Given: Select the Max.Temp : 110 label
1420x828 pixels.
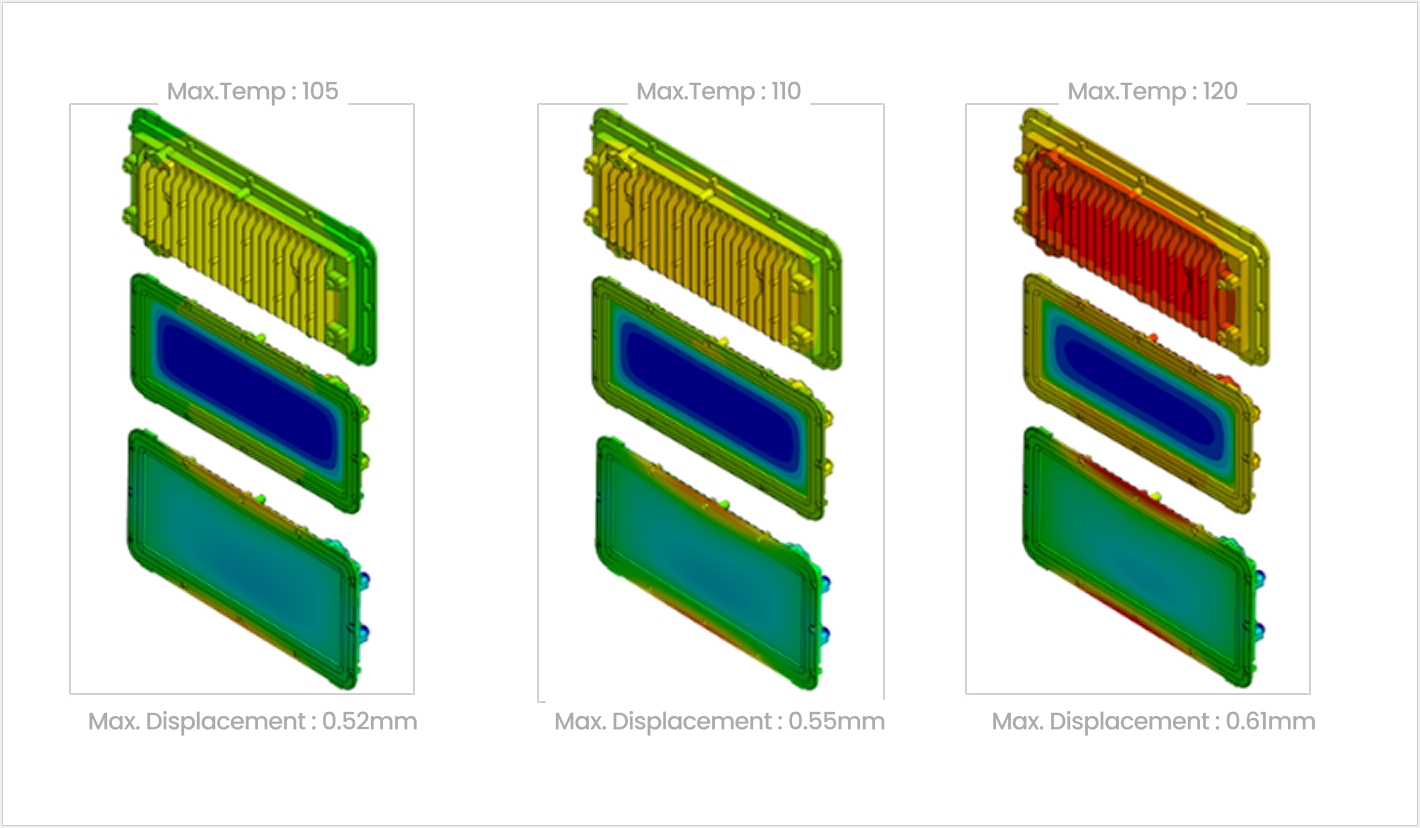Looking at the screenshot, I should [719, 92].
